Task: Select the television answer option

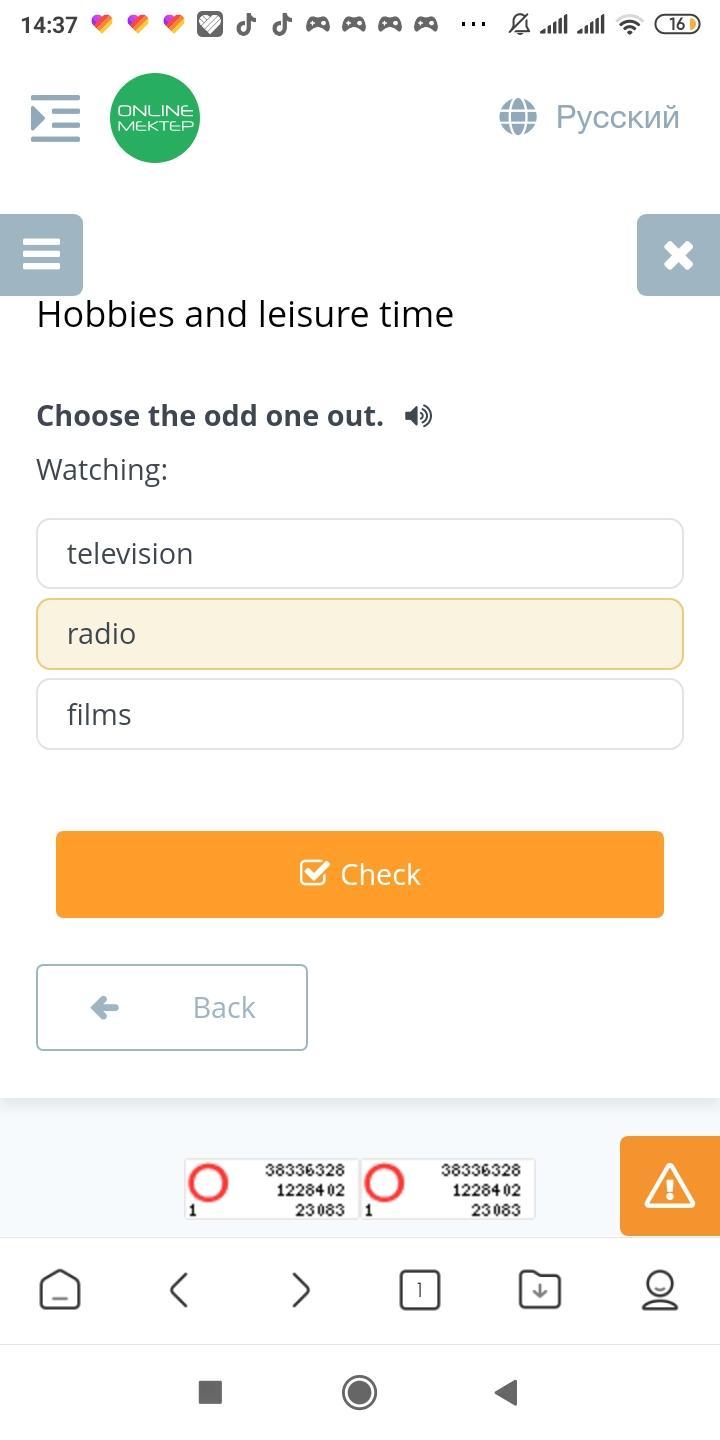Action: tap(360, 553)
